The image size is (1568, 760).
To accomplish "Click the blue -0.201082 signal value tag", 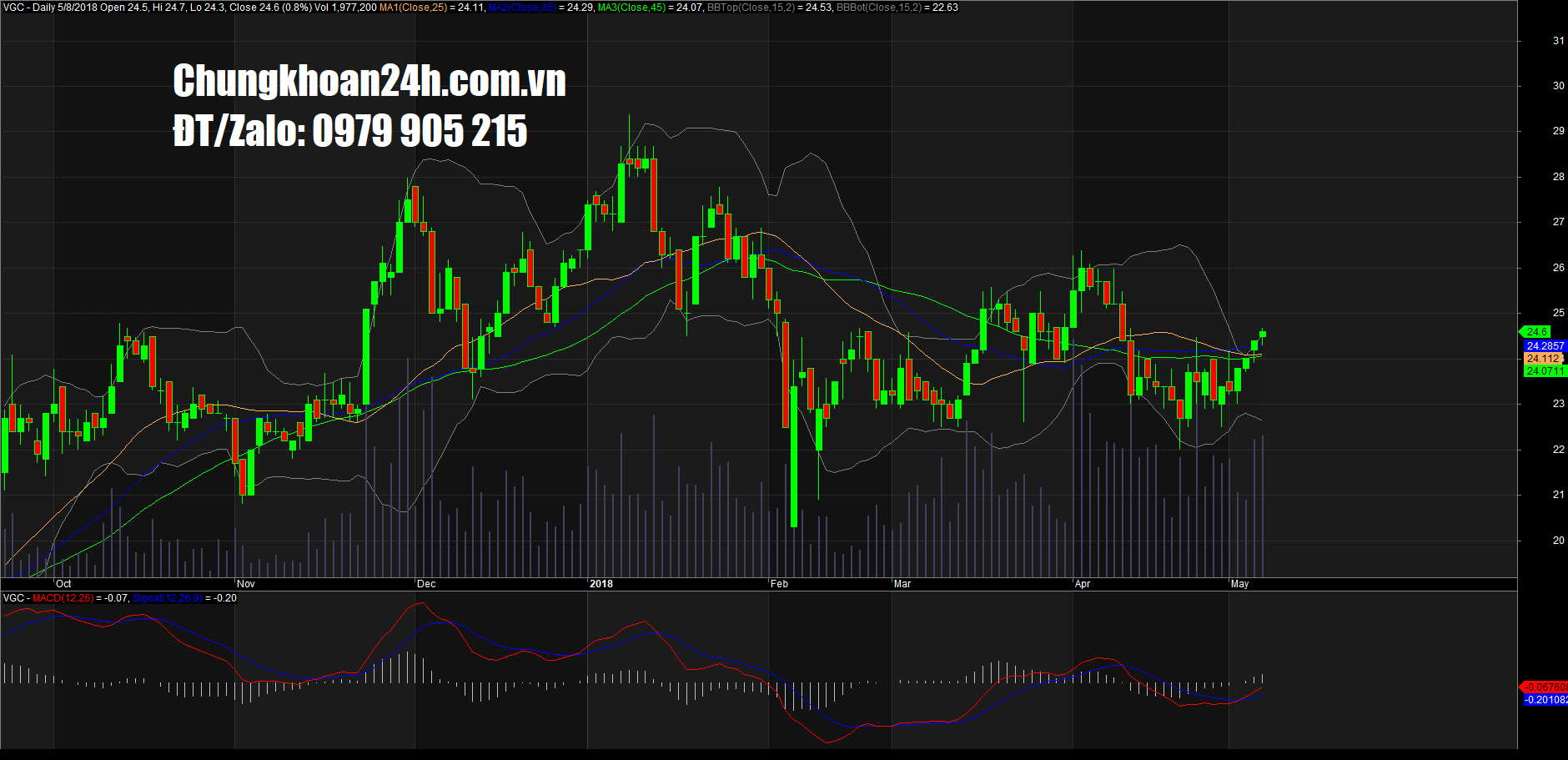I will point(1545,700).
